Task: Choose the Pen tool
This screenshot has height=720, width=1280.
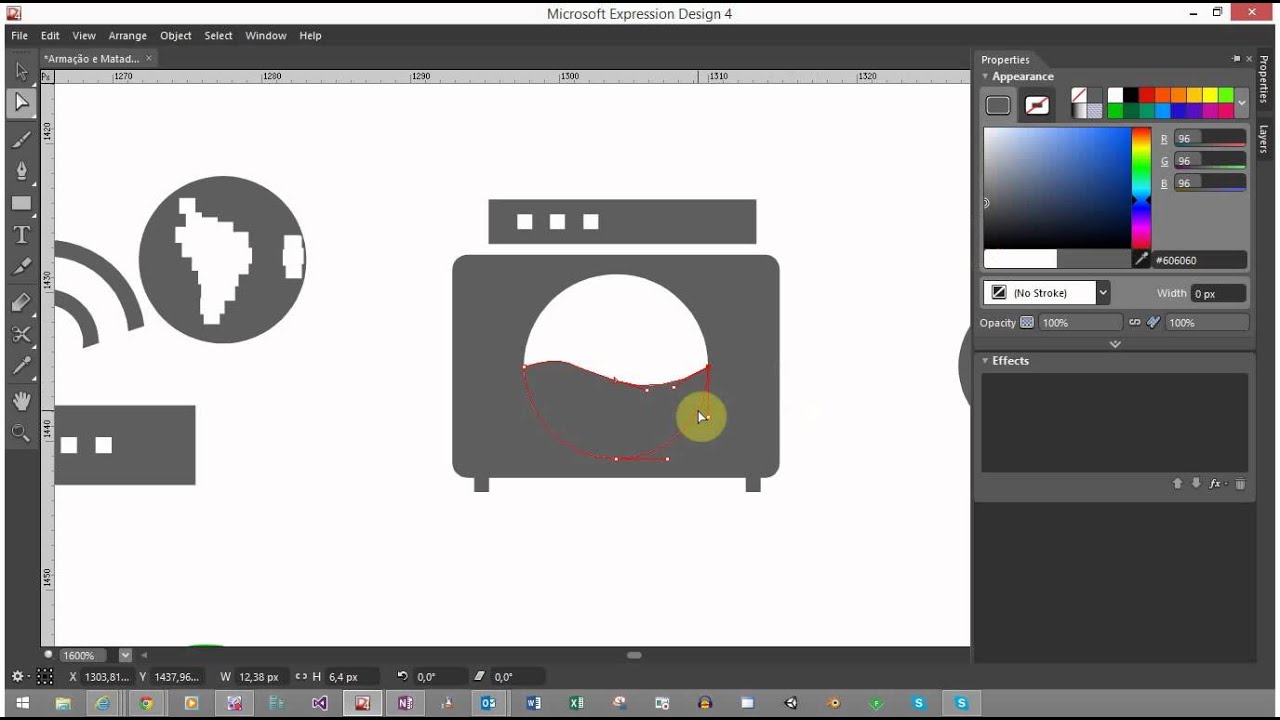Action: [x=21, y=171]
